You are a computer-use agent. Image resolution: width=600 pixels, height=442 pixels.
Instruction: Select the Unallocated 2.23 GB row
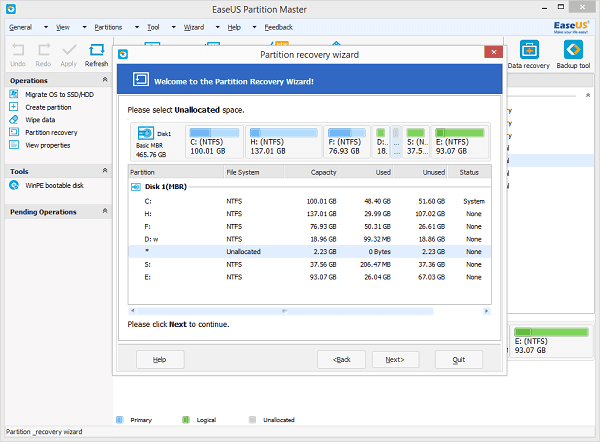[310, 251]
